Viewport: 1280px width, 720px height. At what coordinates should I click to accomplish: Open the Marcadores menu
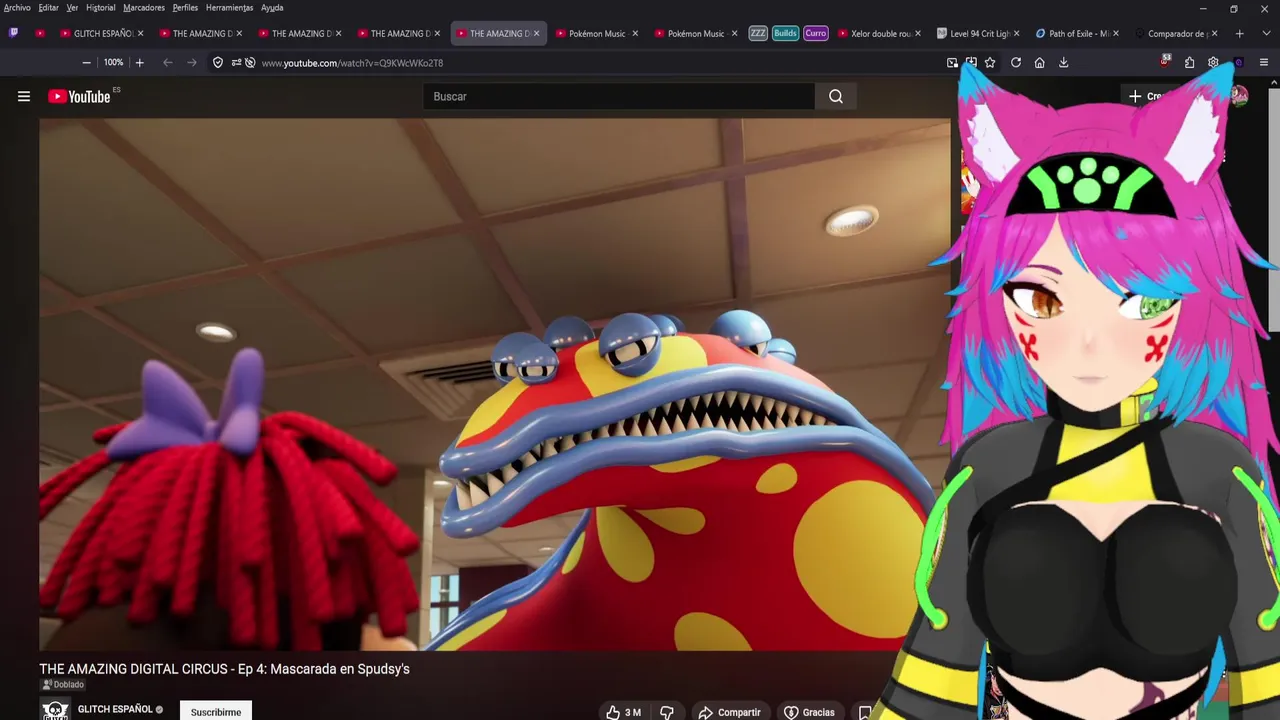(144, 7)
